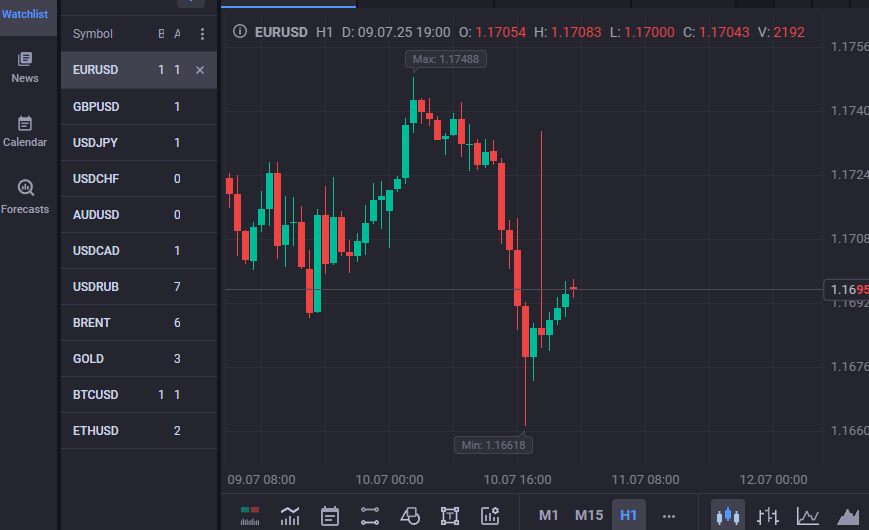Open the watchlist column options menu
This screenshot has width=869, height=530.
pos(203,34)
